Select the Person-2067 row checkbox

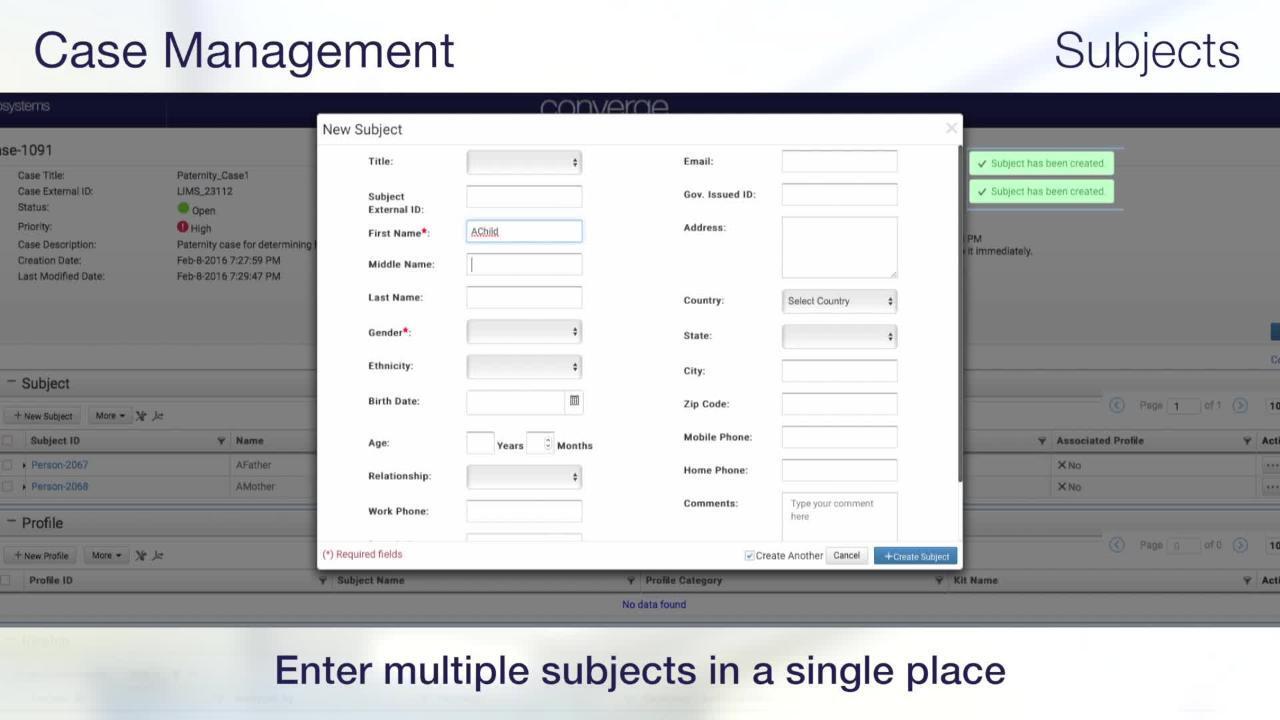7,465
